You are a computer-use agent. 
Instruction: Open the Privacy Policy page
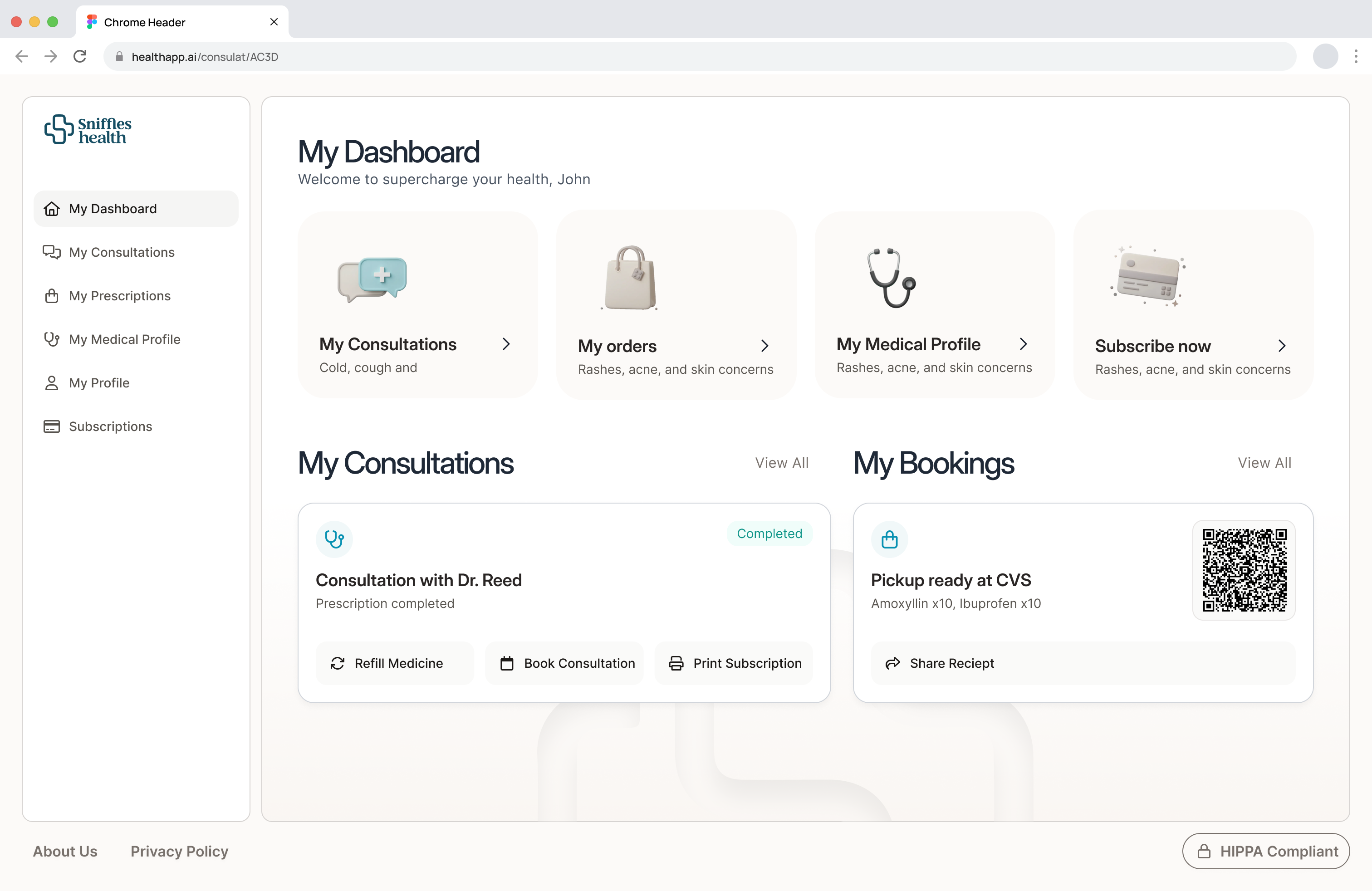[179, 851]
